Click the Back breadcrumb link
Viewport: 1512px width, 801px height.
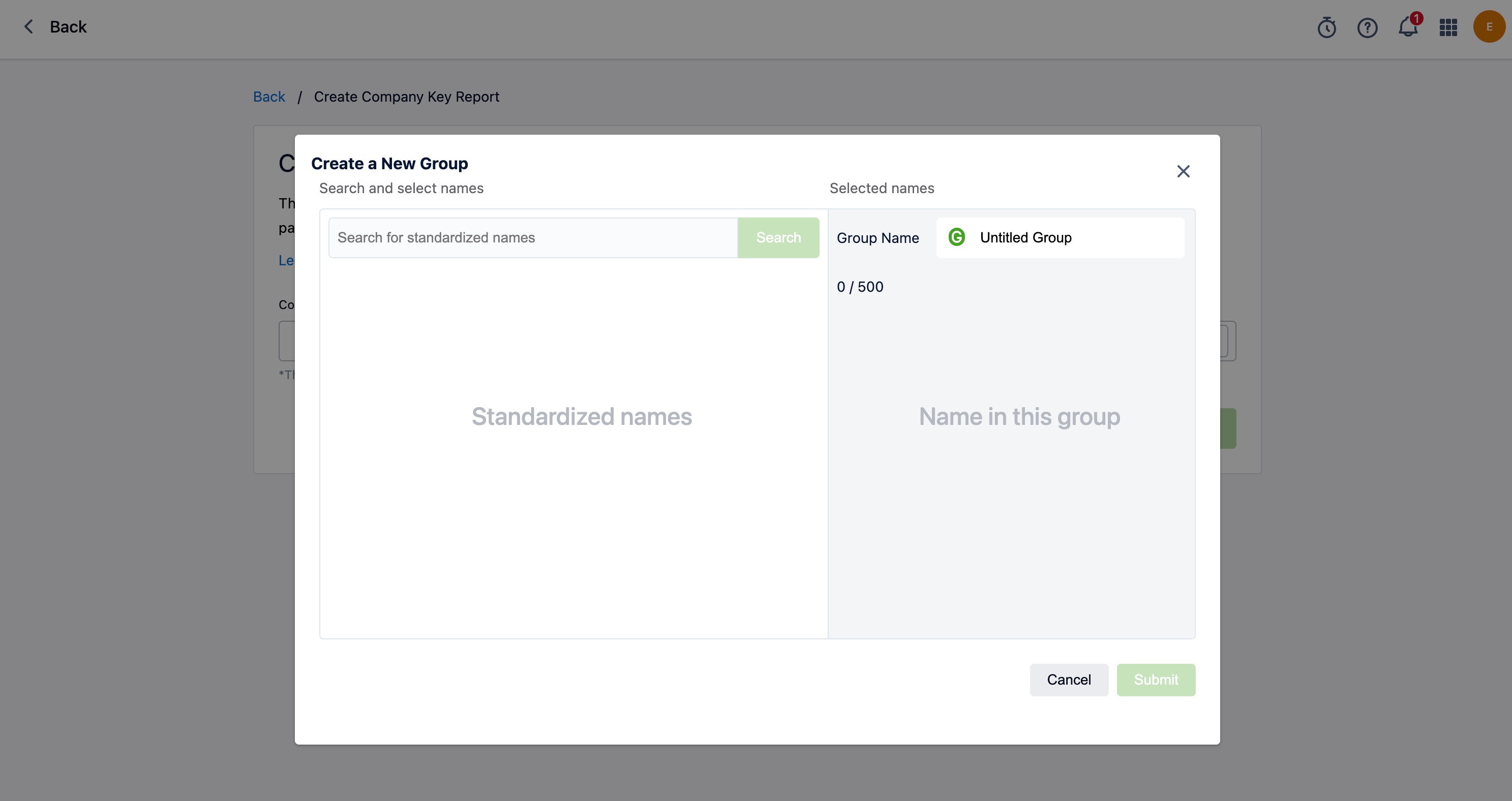click(x=269, y=97)
